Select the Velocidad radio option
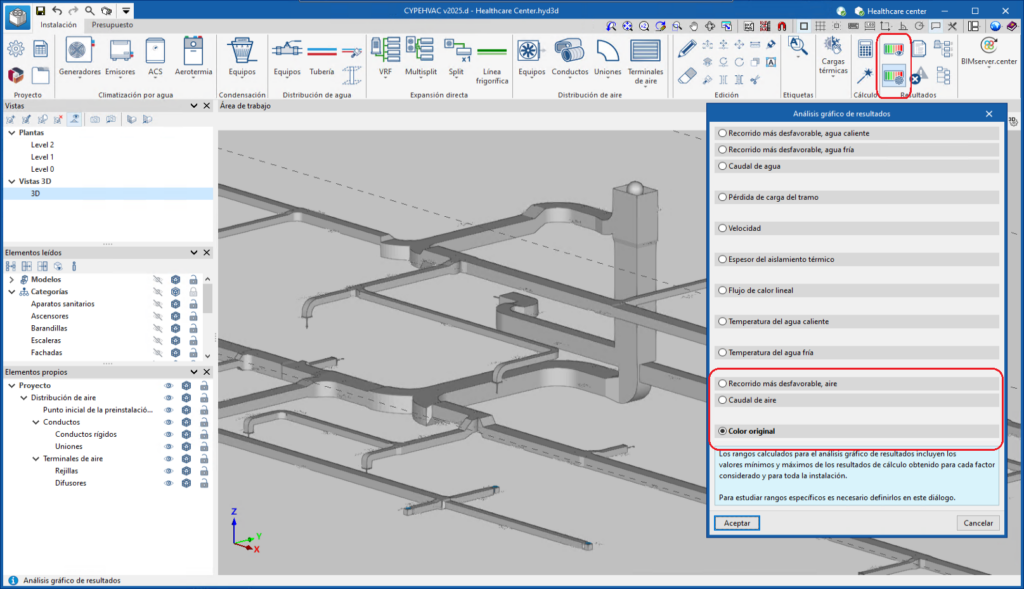Image resolution: width=1024 pixels, height=589 pixels. (723, 228)
